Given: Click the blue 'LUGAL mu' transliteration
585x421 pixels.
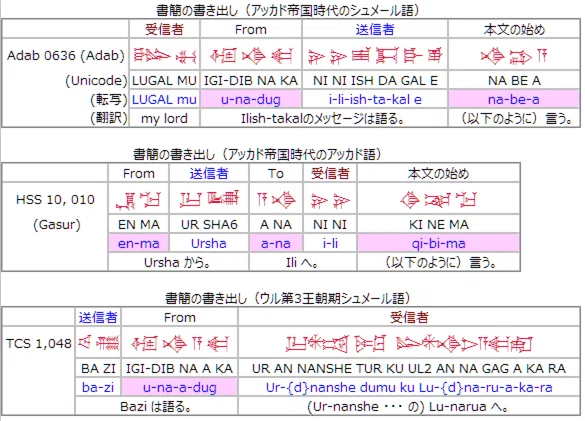Looking at the screenshot, I should 165,100.
